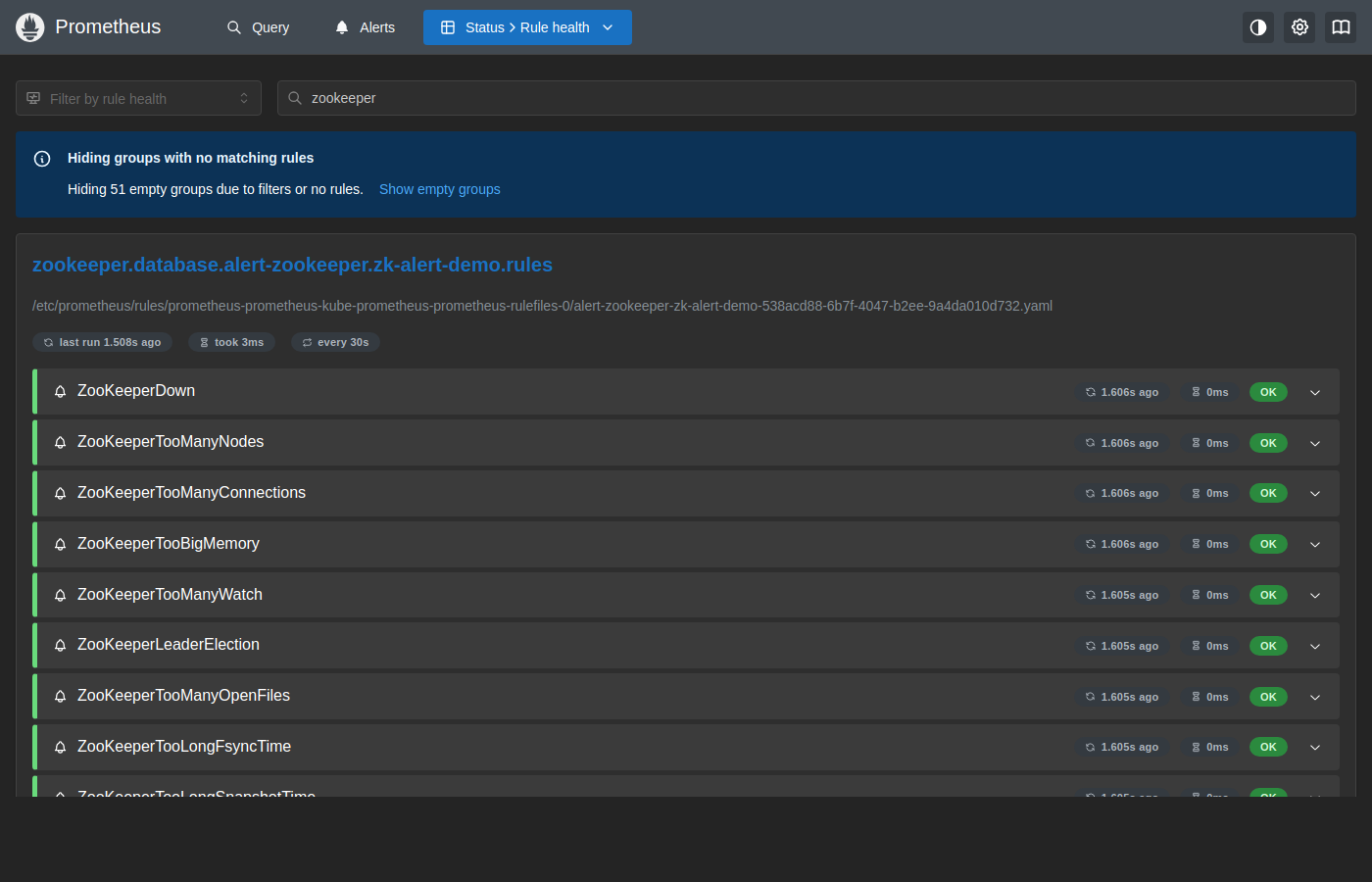Expand the ZooKeeperTooManyOpenFiles rule chevron

pos(1315,697)
